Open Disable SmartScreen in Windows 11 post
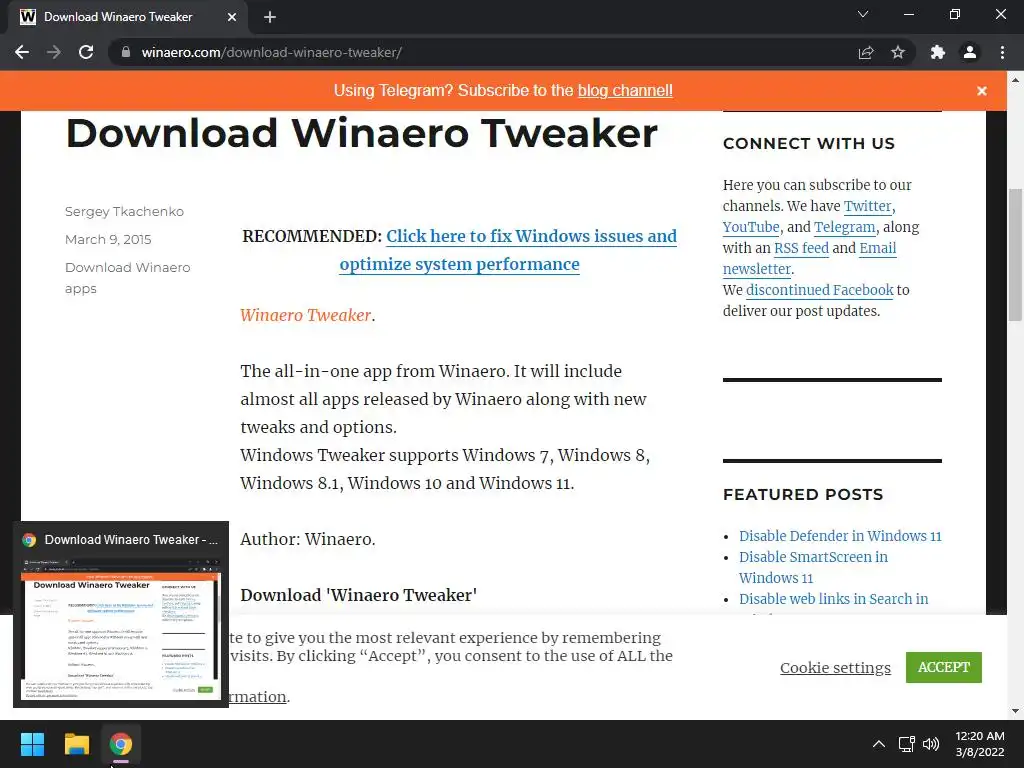Image resolution: width=1024 pixels, height=768 pixels. (x=813, y=568)
